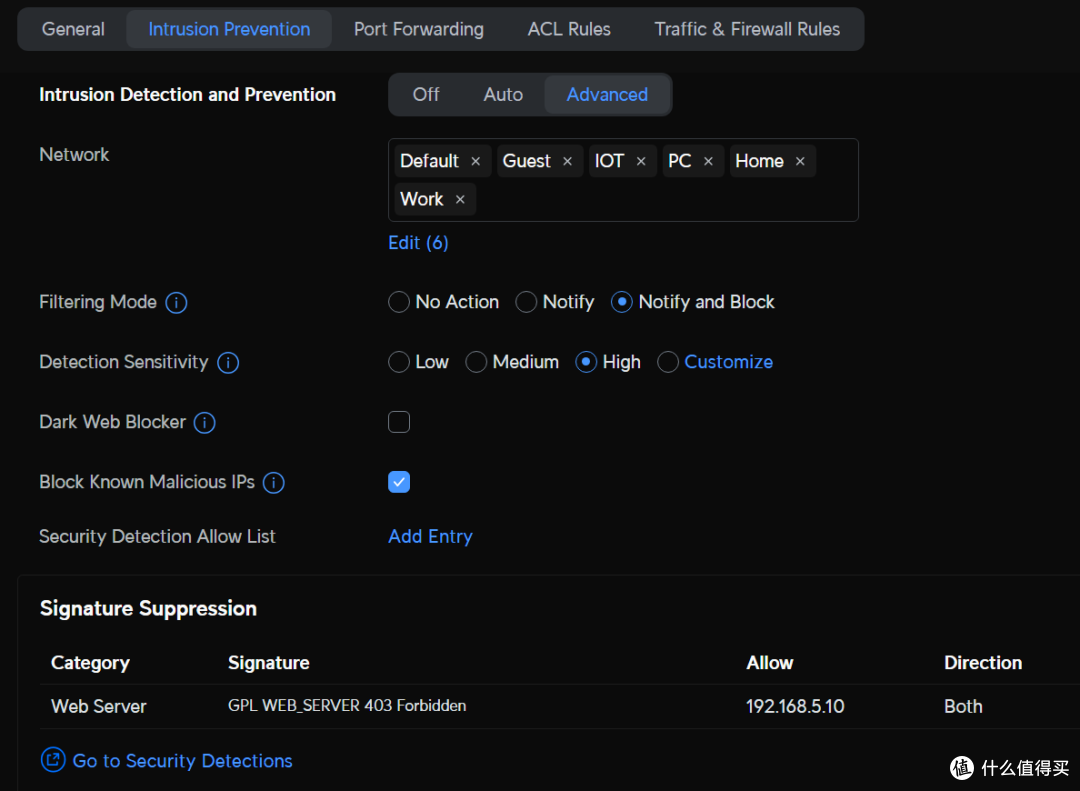The height and width of the screenshot is (791, 1080).
Task: Click the Default network tag label
Action: [x=429, y=161]
